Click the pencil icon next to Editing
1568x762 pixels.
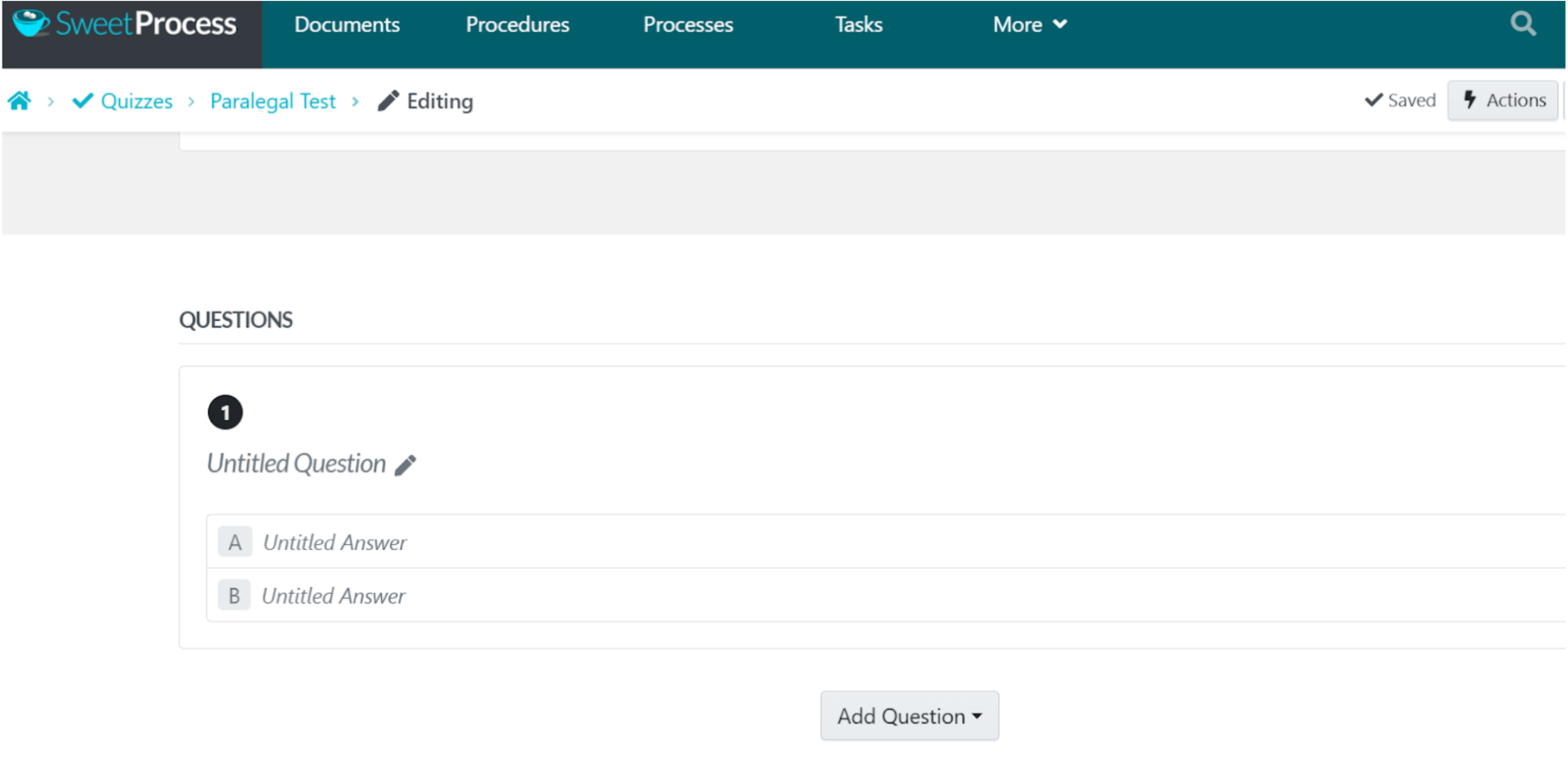[x=388, y=101]
